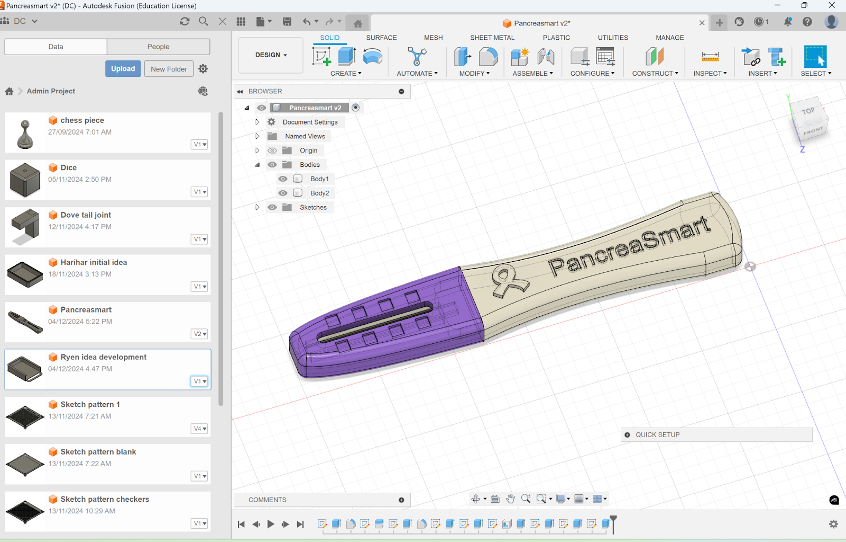Select the Fillet tool in Modify

488,57
